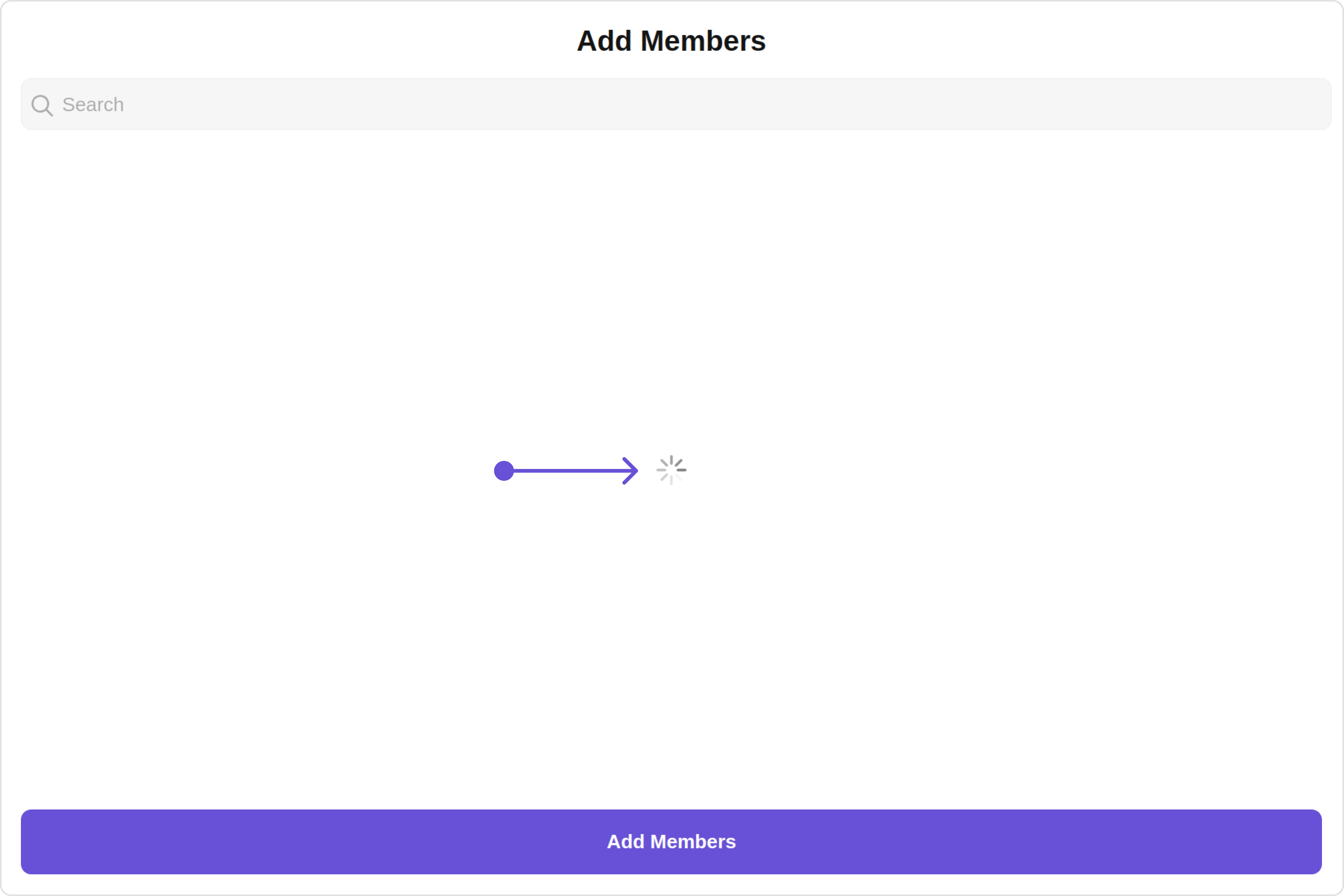Click the purple dot at arrow start
This screenshot has height=896, width=1344.
click(x=503, y=471)
